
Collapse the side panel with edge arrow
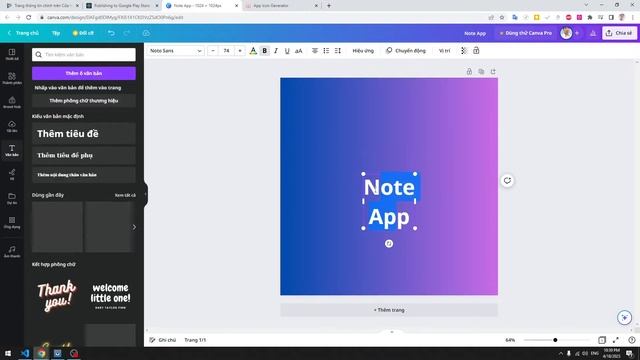point(145,195)
